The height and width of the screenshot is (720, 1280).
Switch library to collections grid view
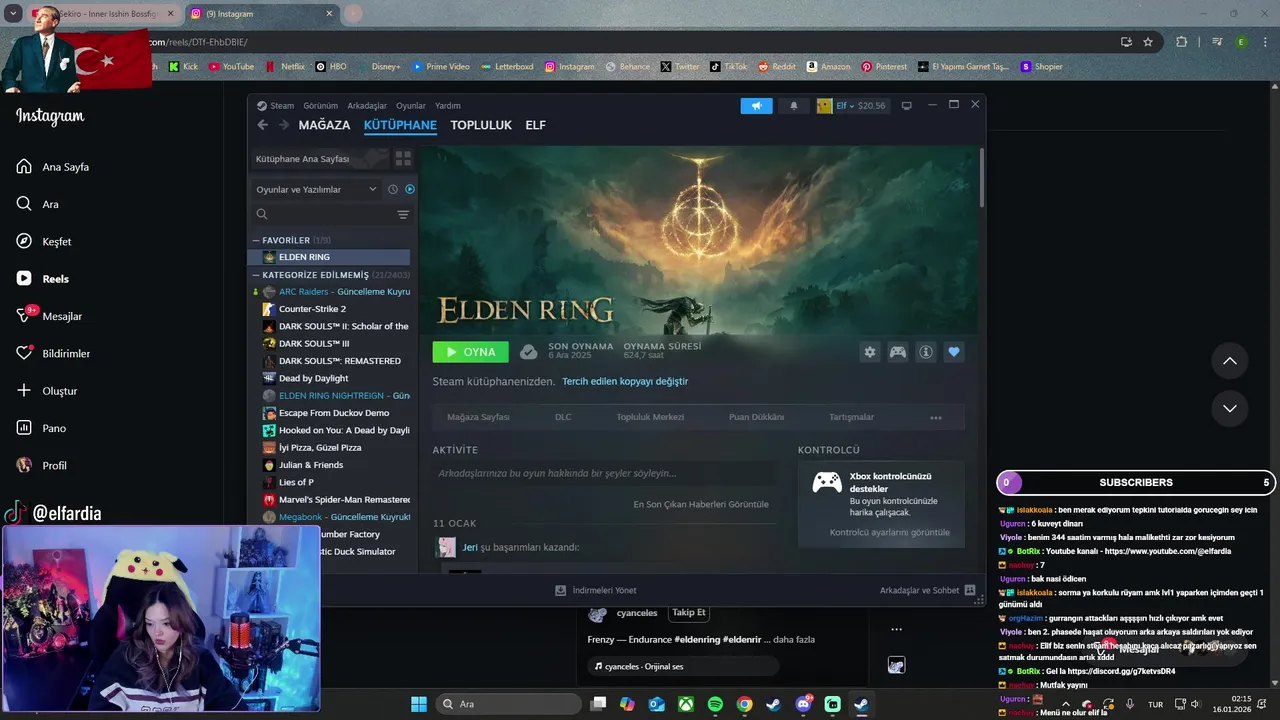[x=403, y=158]
